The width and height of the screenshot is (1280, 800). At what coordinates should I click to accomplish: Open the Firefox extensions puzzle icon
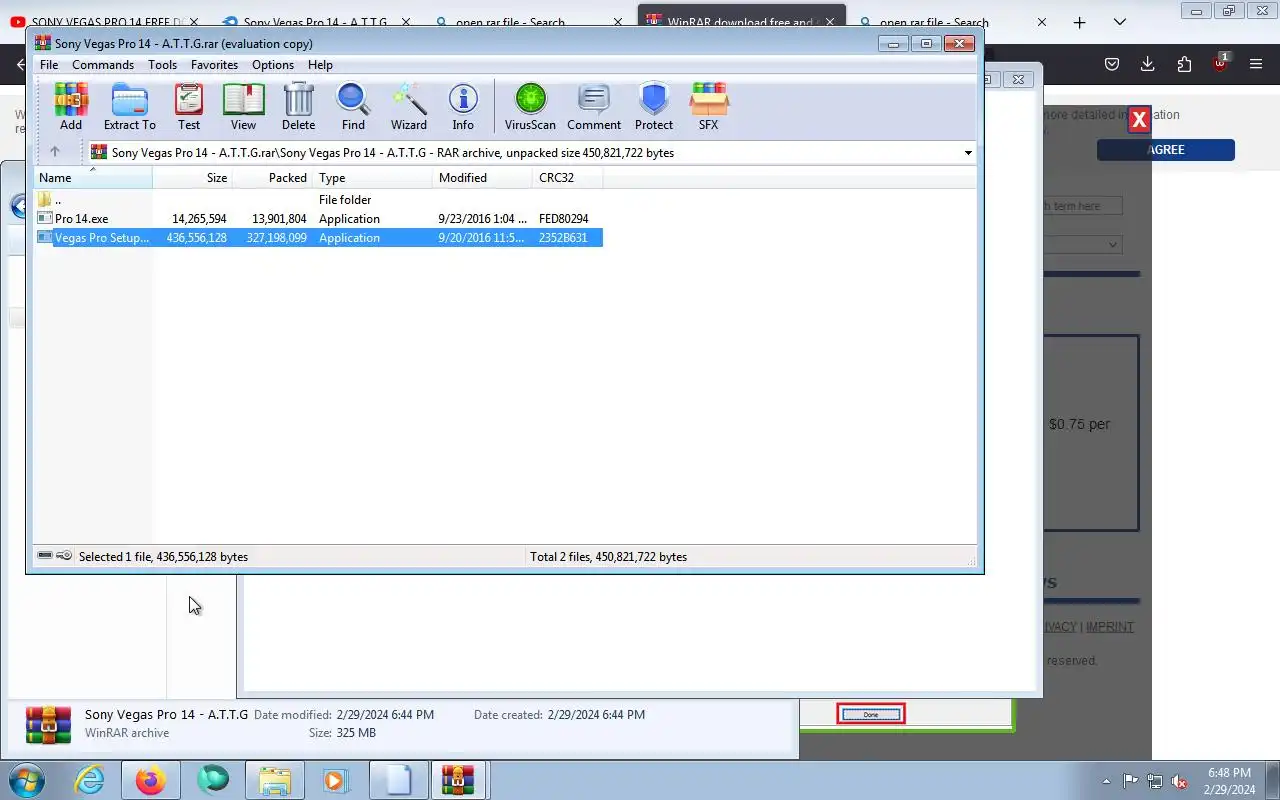tap(1184, 64)
